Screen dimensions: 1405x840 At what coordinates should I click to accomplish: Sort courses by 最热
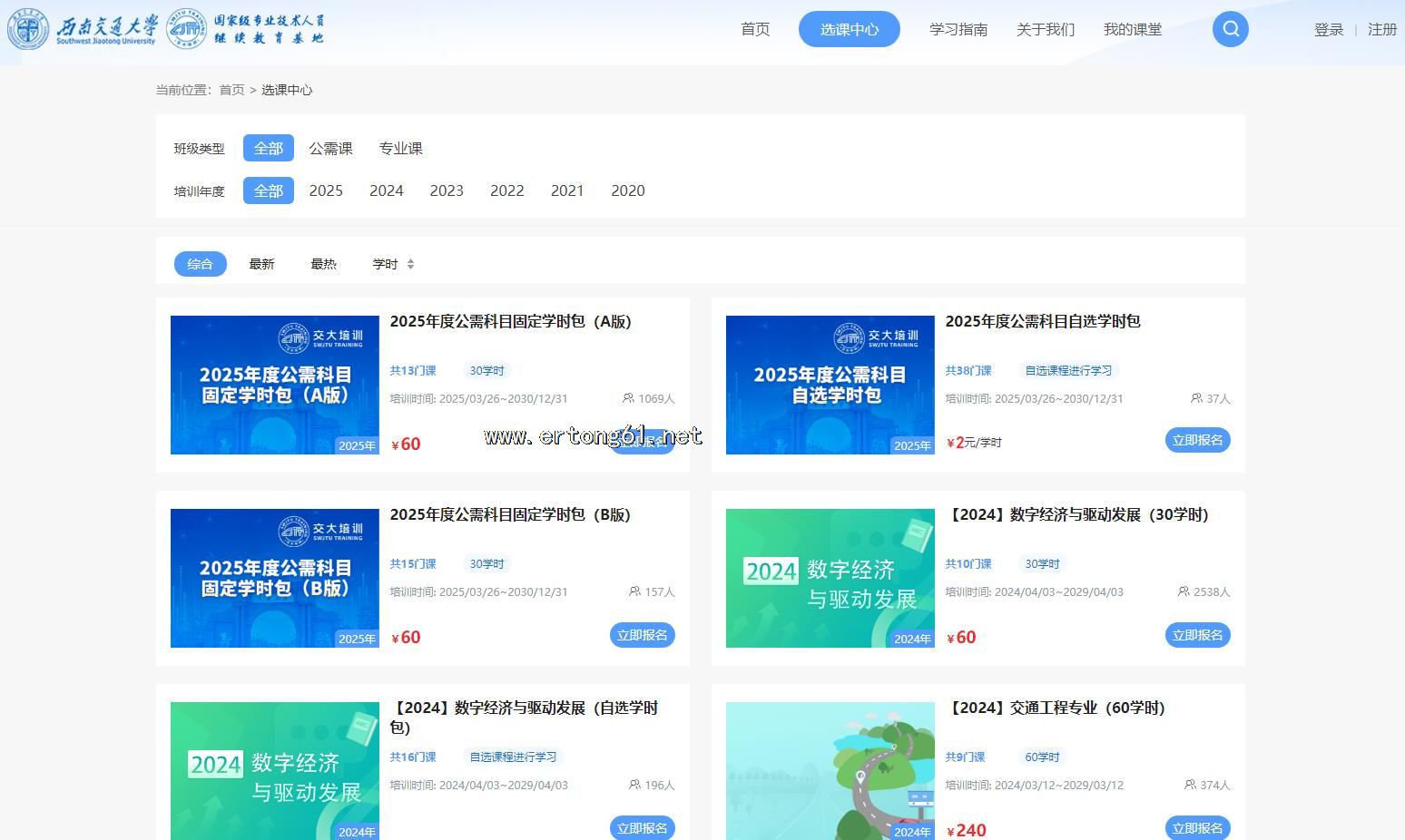tap(323, 264)
